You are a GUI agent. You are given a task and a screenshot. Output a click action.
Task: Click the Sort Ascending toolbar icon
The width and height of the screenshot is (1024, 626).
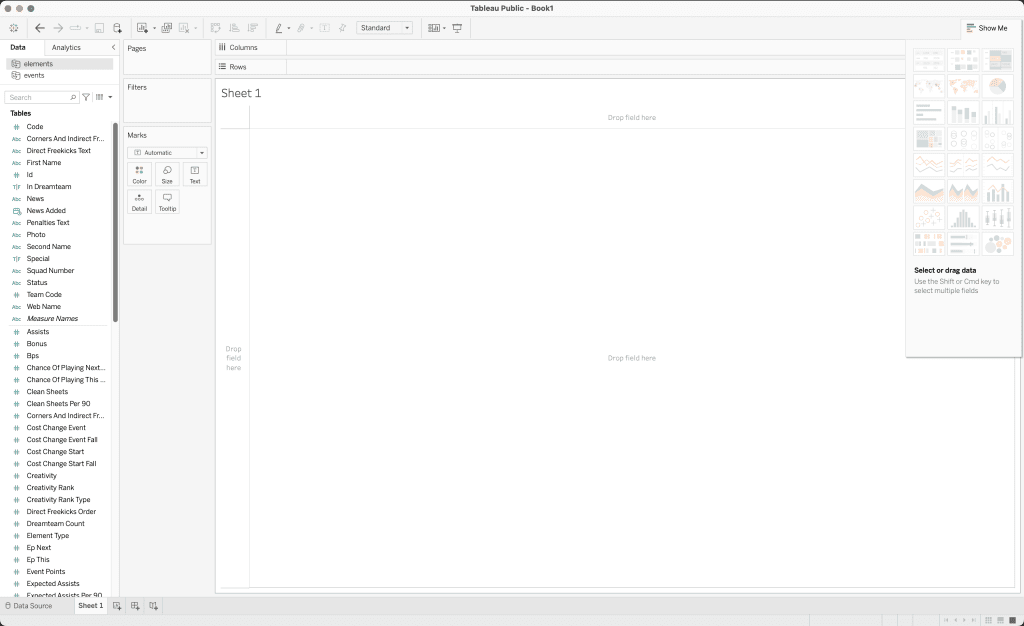click(x=234, y=28)
